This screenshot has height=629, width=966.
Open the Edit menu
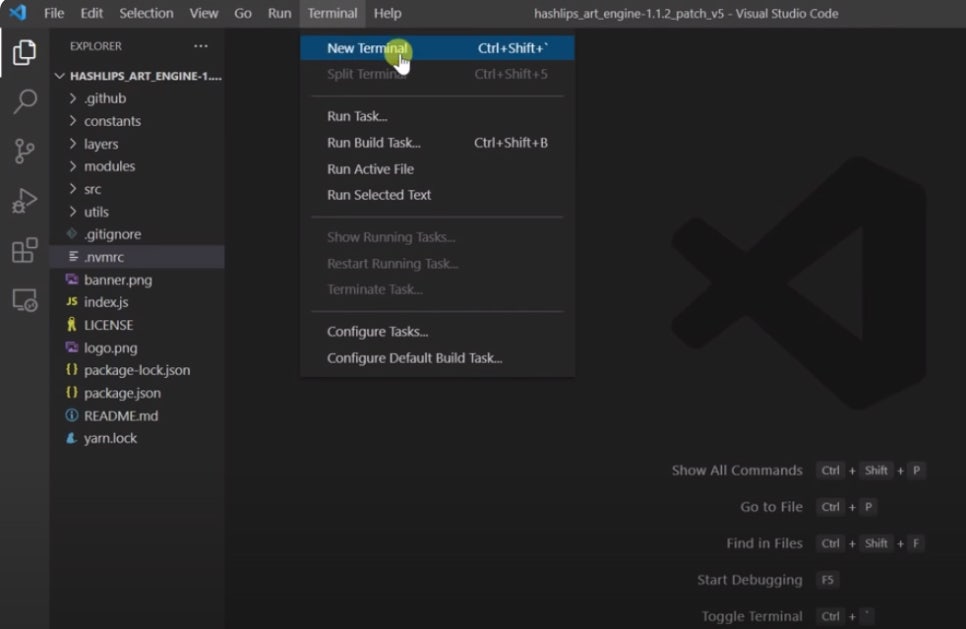tap(91, 13)
